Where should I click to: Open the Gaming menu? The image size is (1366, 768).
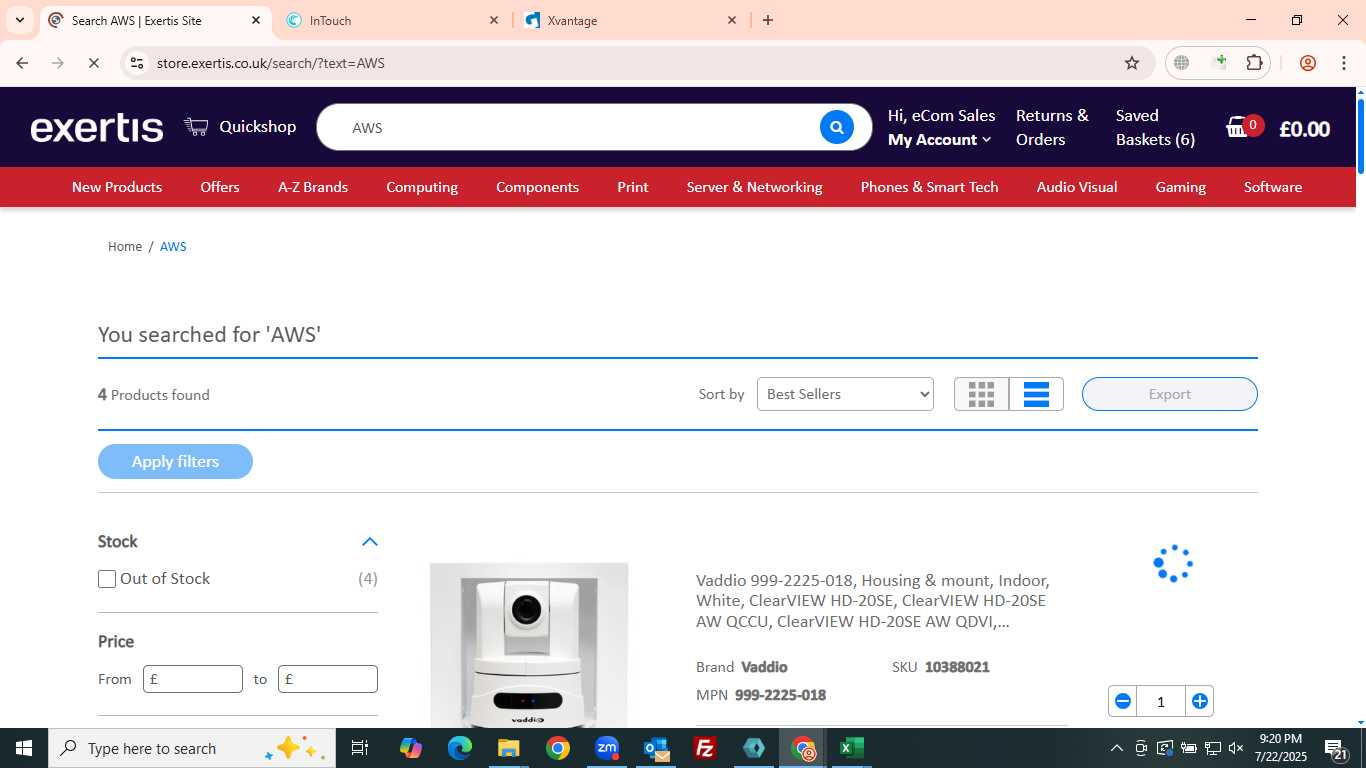(x=1181, y=187)
